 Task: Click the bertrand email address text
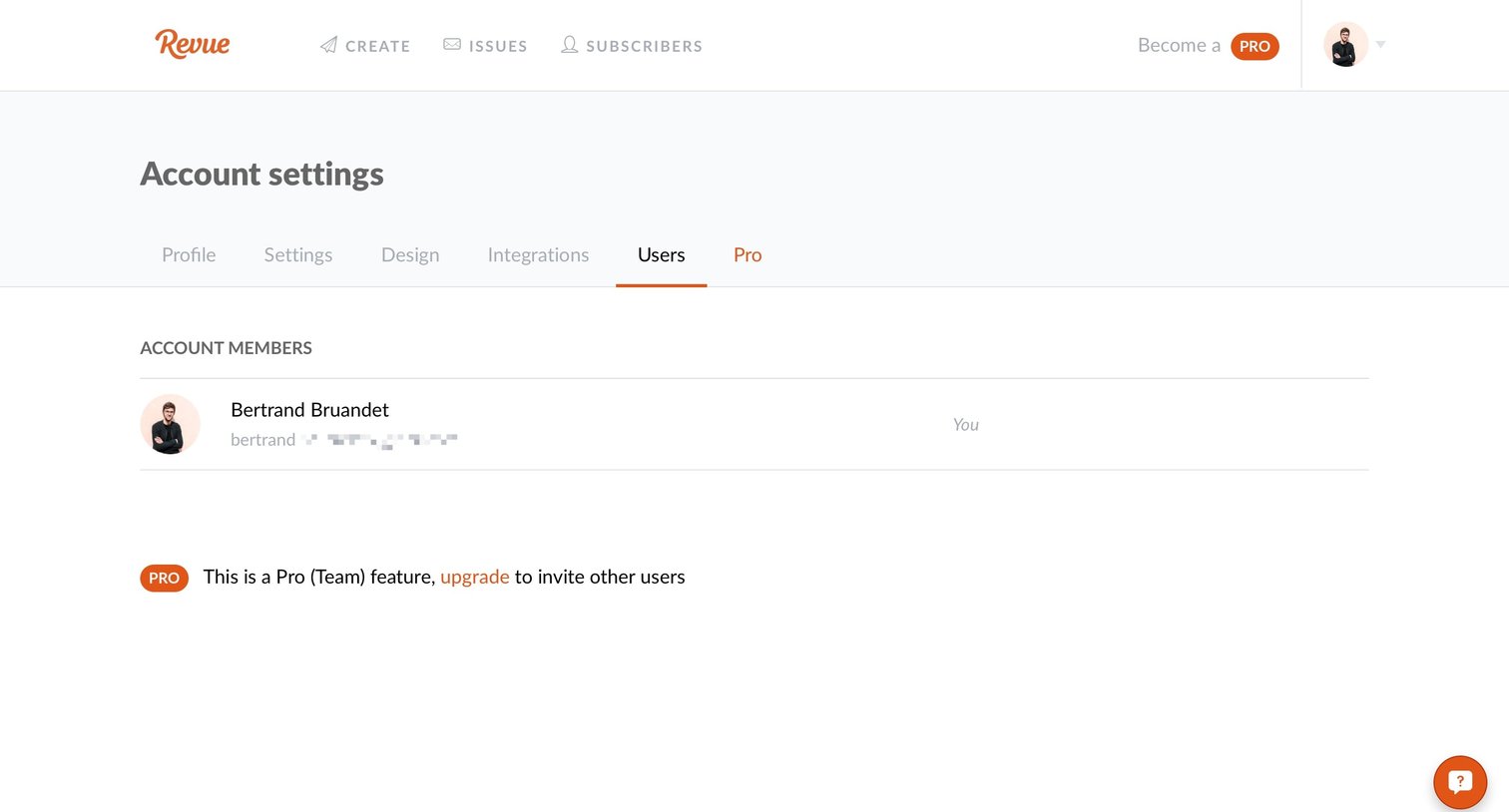(x=343, y=440)
